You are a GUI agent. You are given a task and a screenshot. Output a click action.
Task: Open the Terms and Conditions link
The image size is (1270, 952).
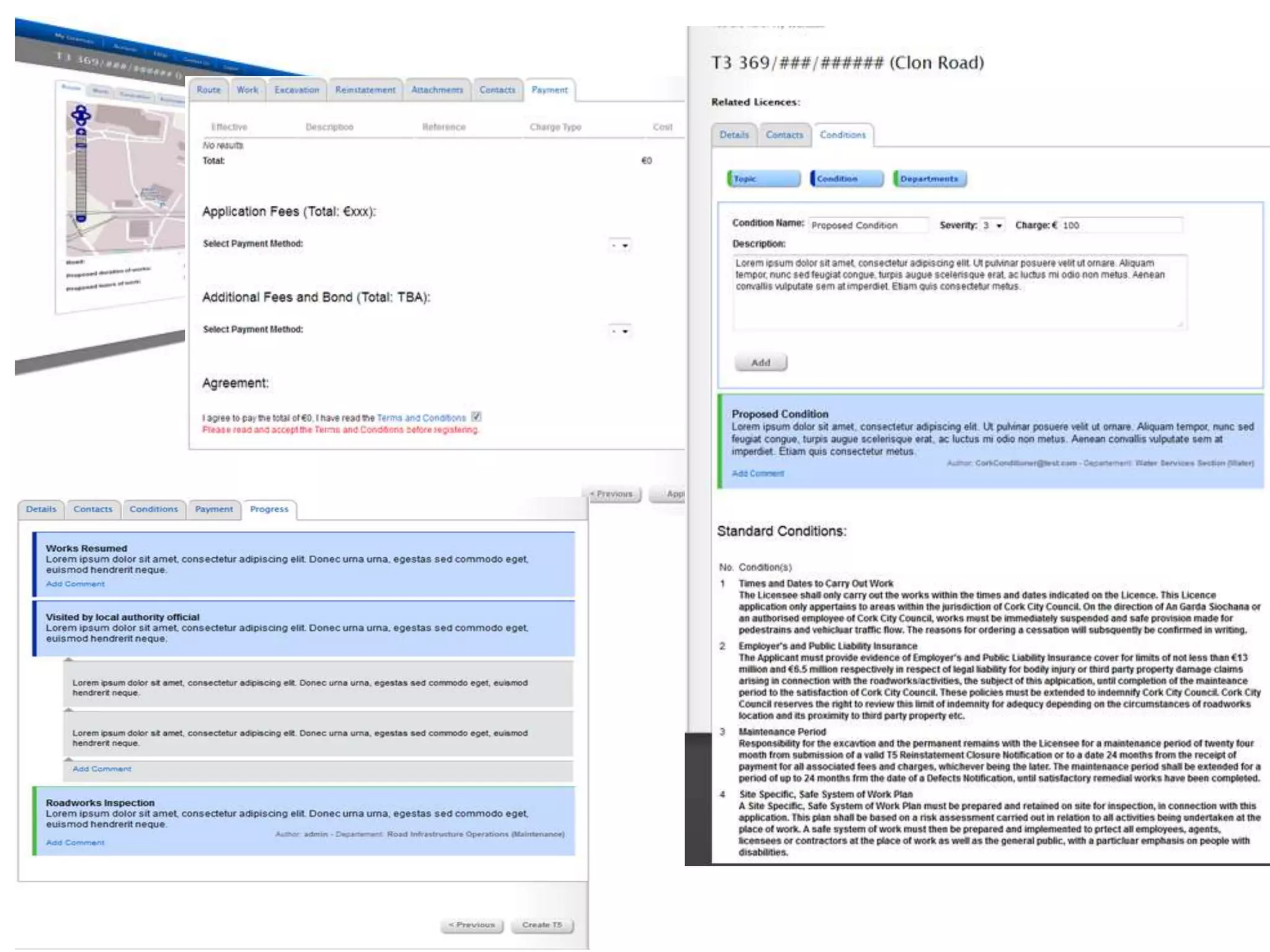click(x=421, y=418)
